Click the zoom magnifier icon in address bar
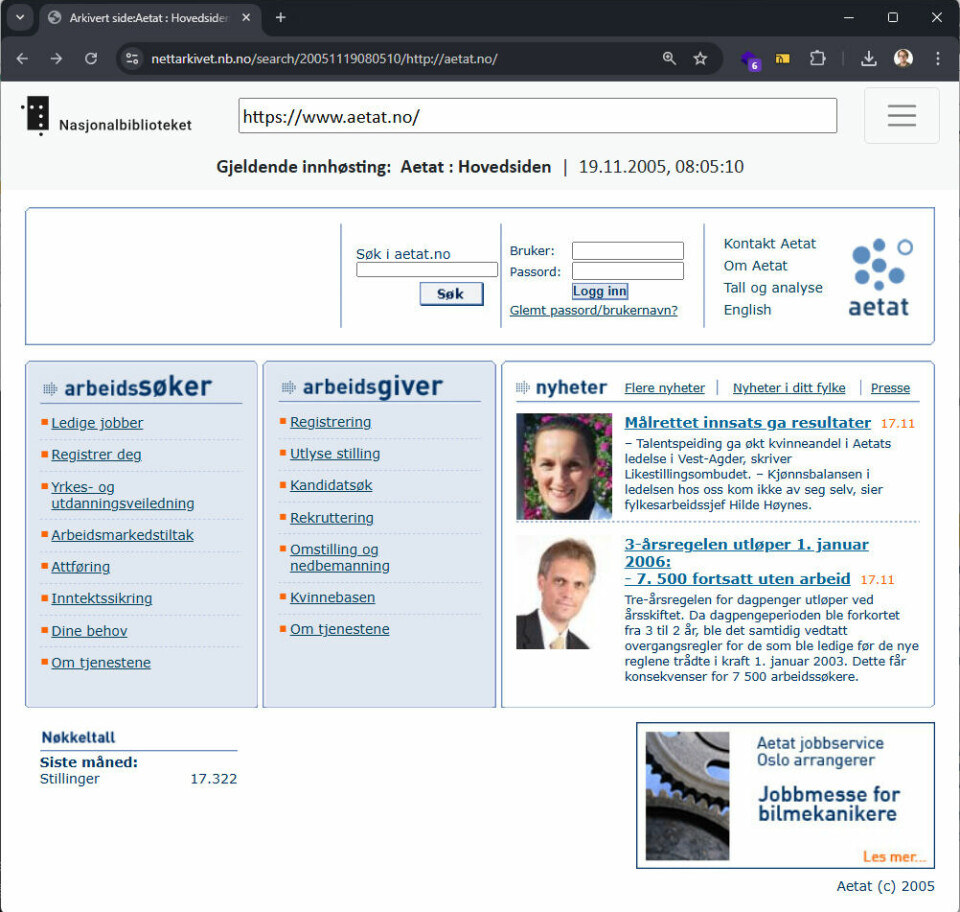The image size is (960, 912). [669, 59]
